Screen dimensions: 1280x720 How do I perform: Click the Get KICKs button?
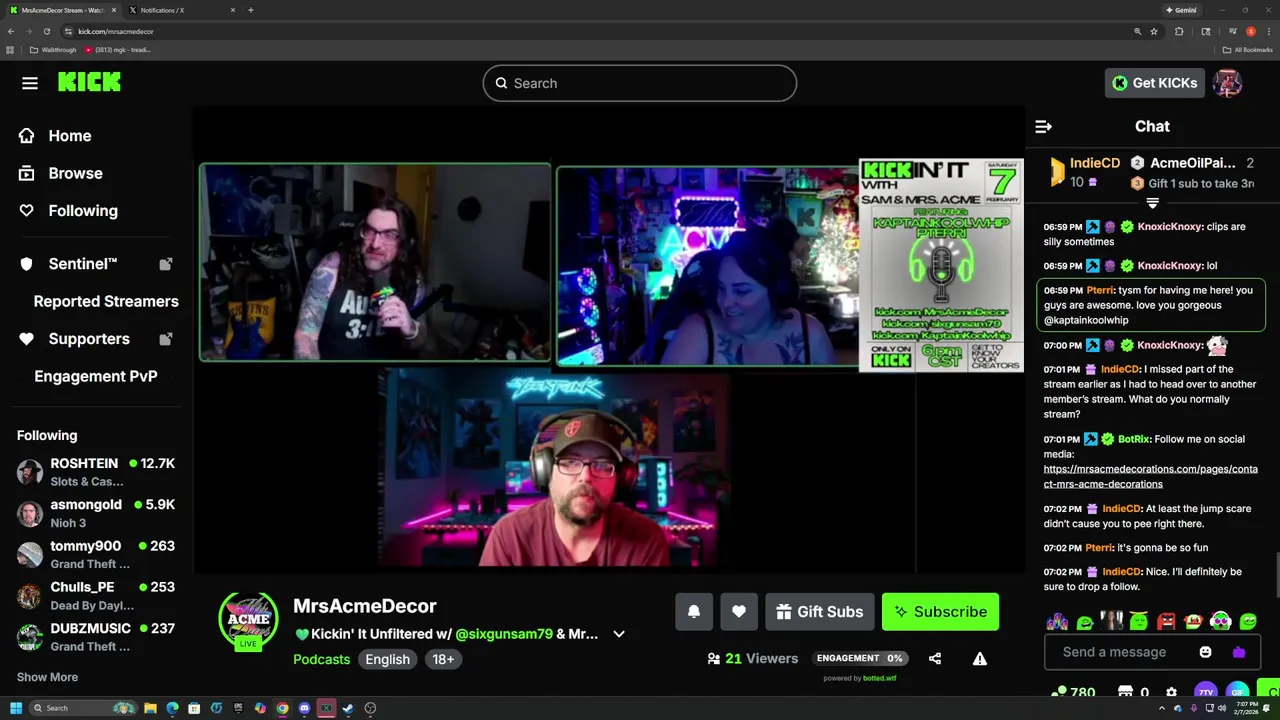pos(1154,83)
